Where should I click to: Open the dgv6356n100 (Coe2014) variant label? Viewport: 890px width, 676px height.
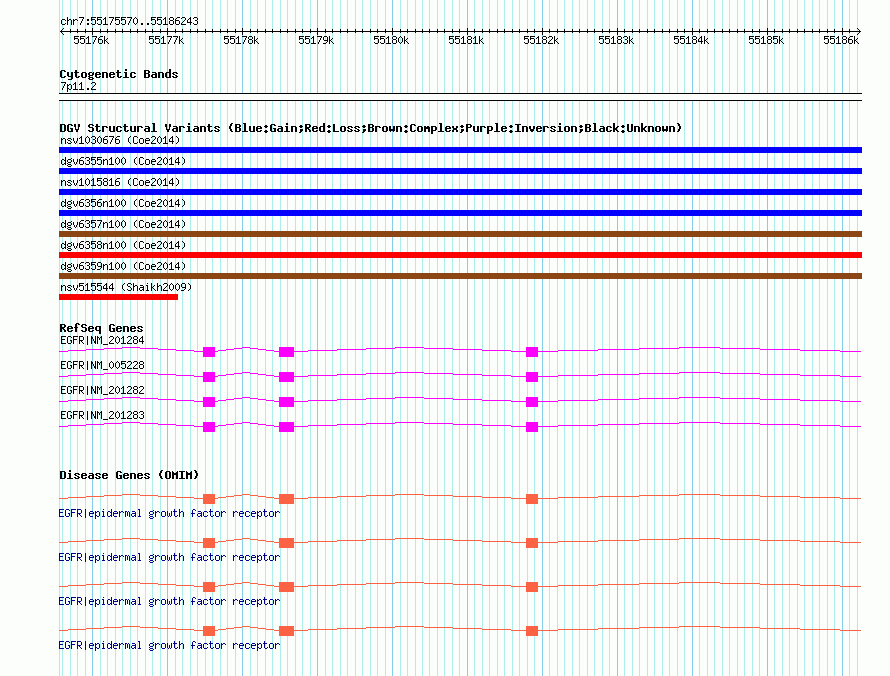[123, 203]
